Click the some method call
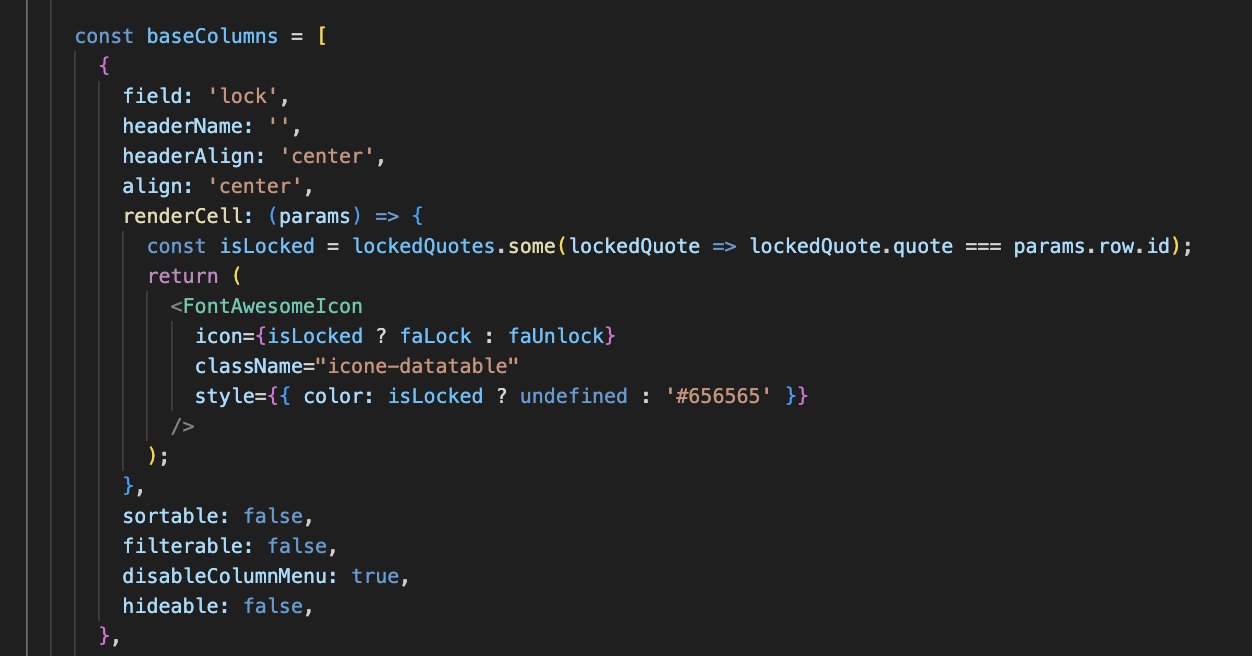The image size is (1252, 656). tap(532, 246)
